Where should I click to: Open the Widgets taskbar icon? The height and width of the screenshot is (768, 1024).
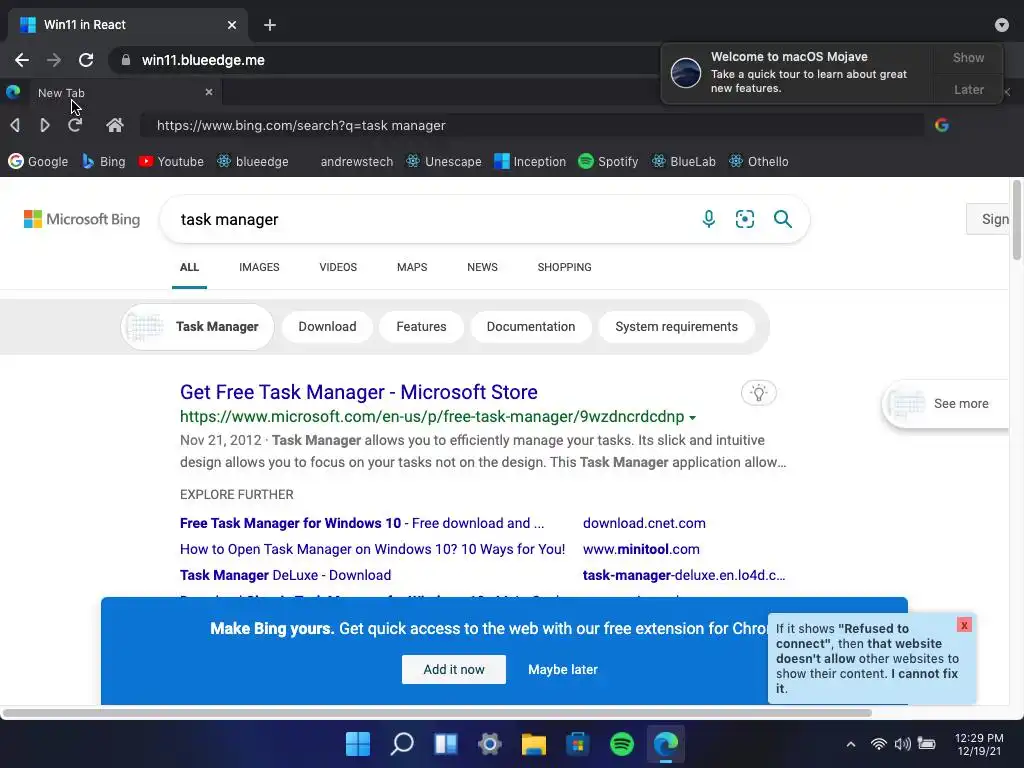coord(445,744)
